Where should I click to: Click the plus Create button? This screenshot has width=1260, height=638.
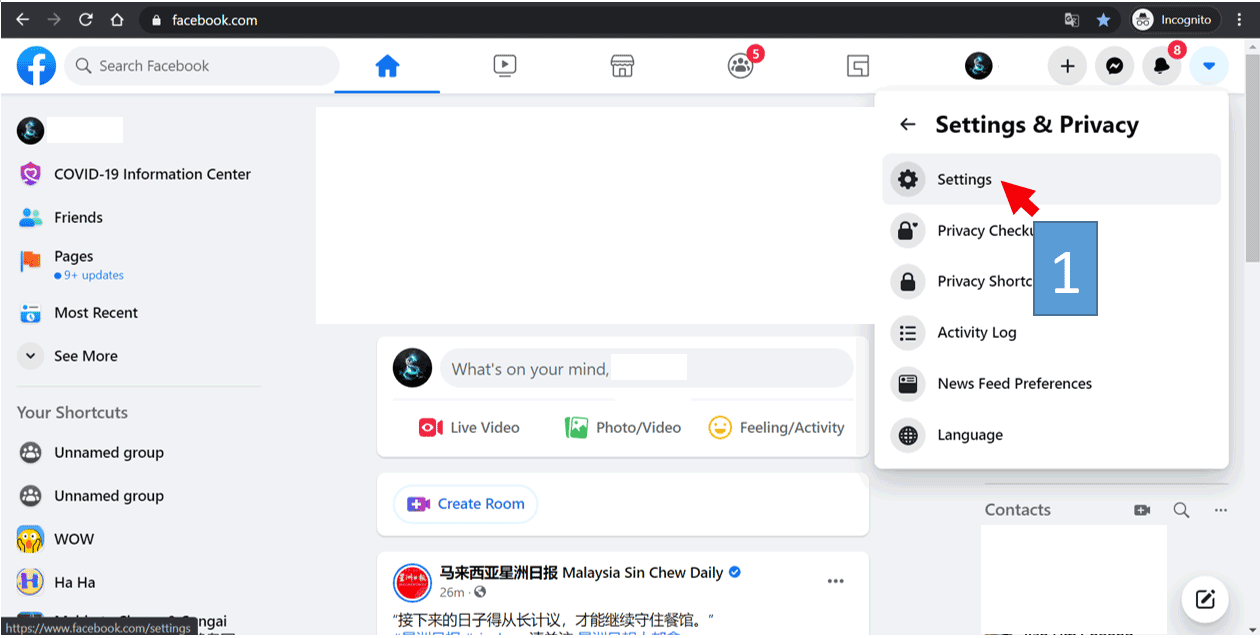point(1067,66)
